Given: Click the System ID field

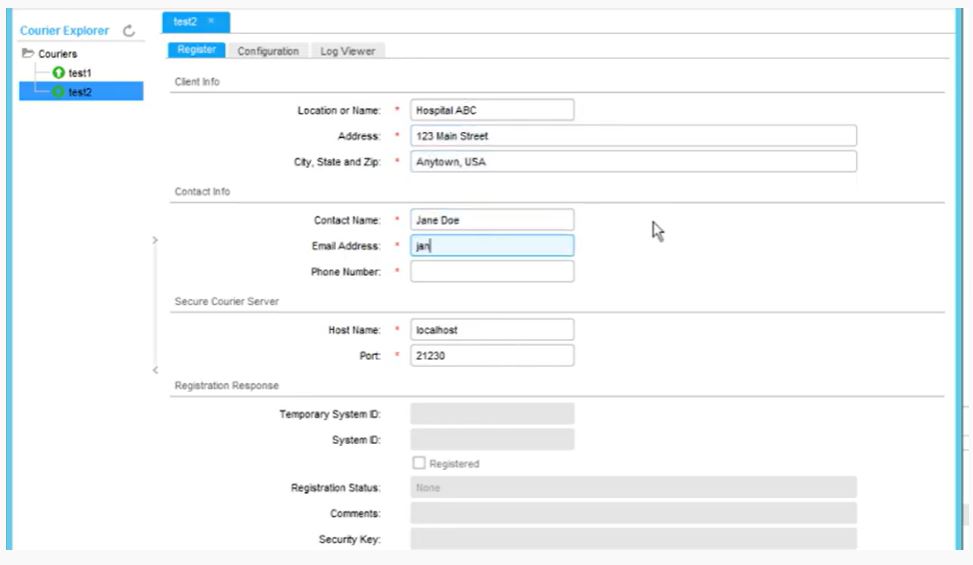Looking at the screenshot, I should tap(492, 440).
